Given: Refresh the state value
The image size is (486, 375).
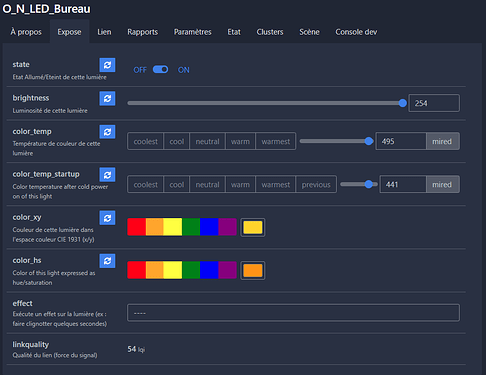Looking at the screenshot, I should click(107, 65).
